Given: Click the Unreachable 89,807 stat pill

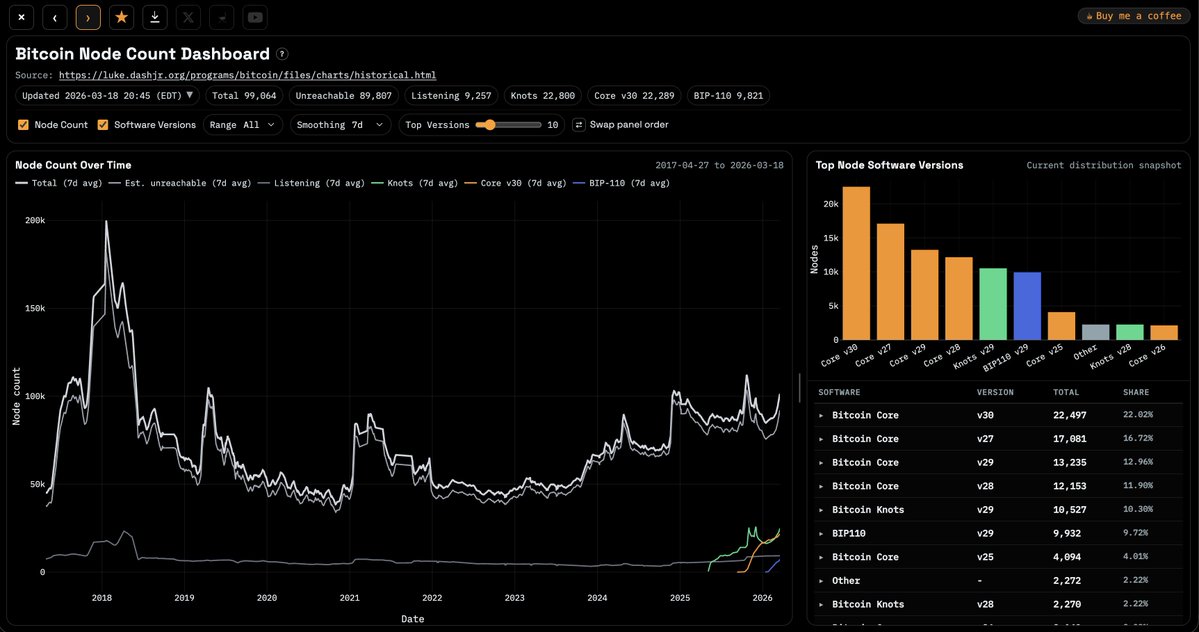Looking at the screenshot, I should pyautogui.click(x=343, y=96).
